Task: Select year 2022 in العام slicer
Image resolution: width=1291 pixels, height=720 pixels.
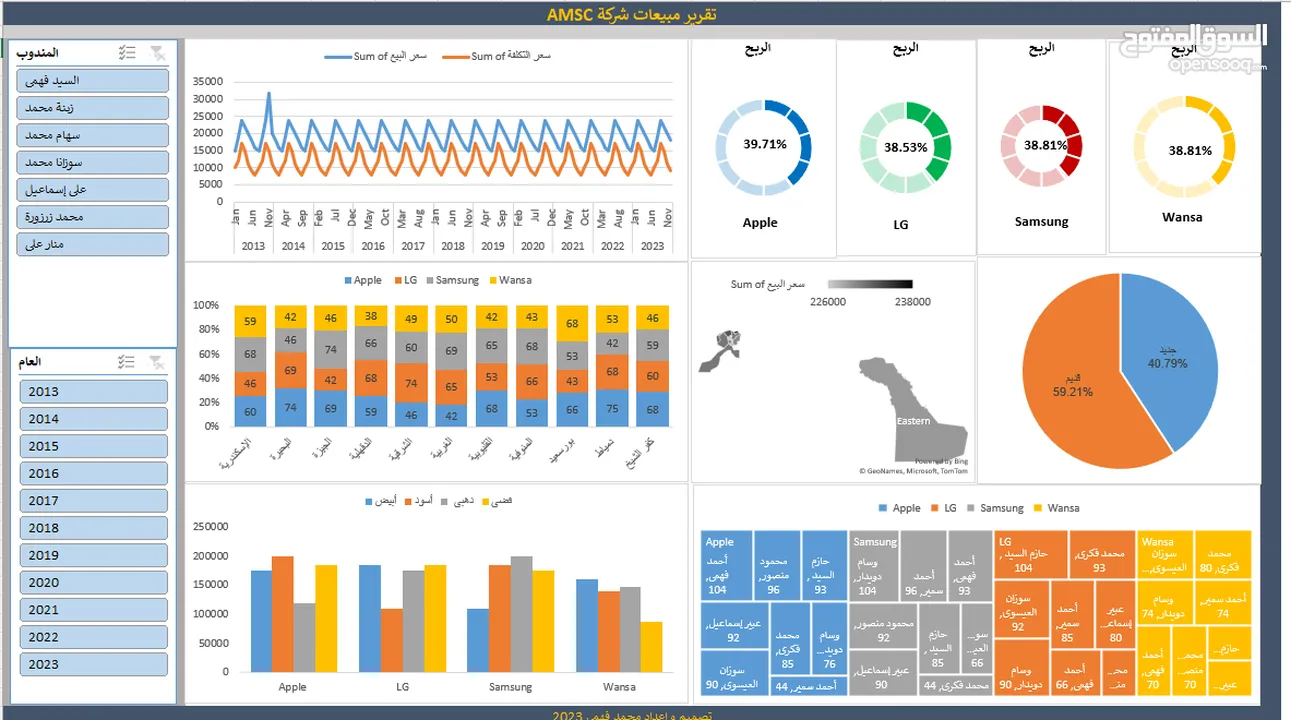Action: 93,637
